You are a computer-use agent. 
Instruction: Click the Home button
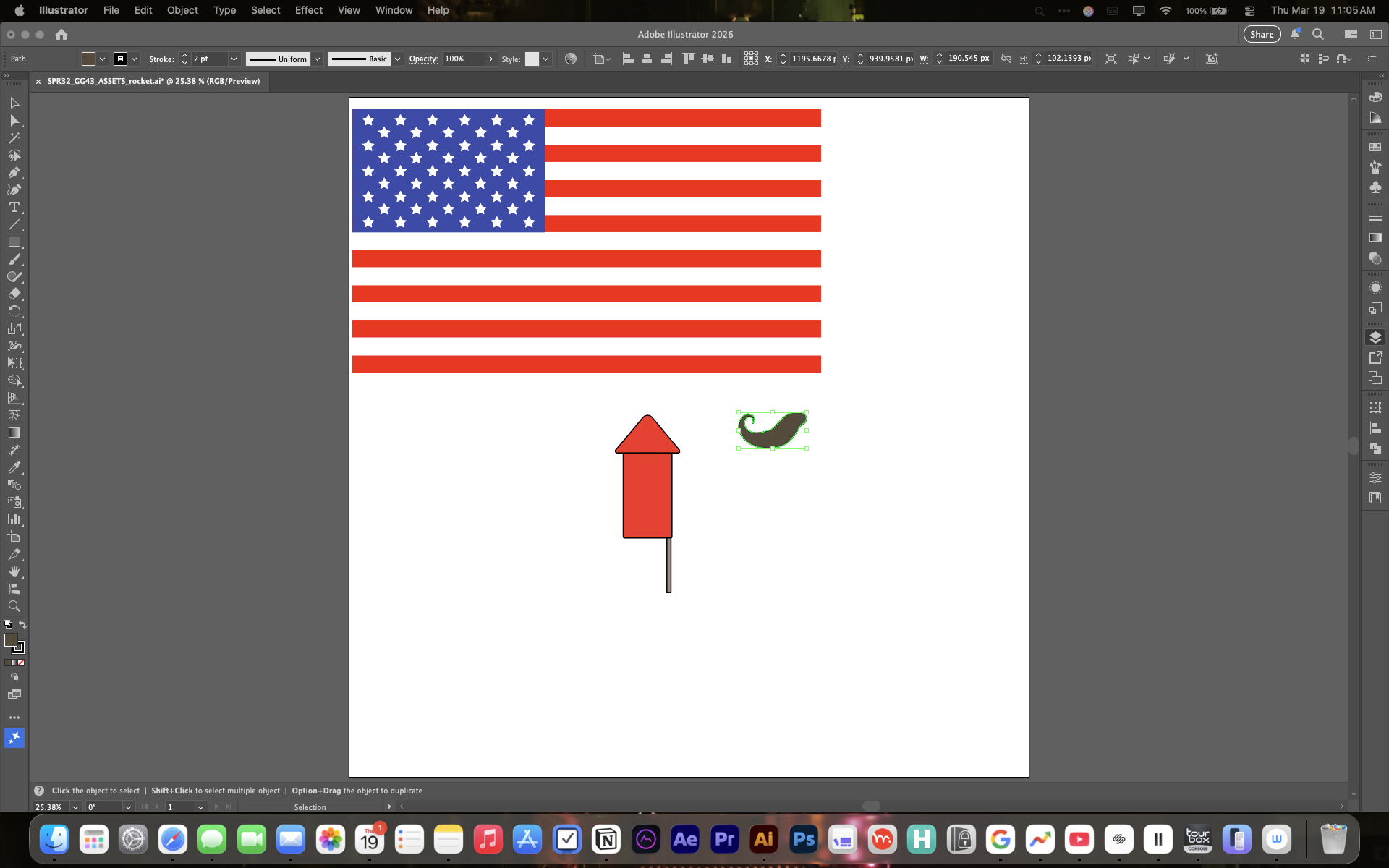pyautogui.click(x=61, y=34)
